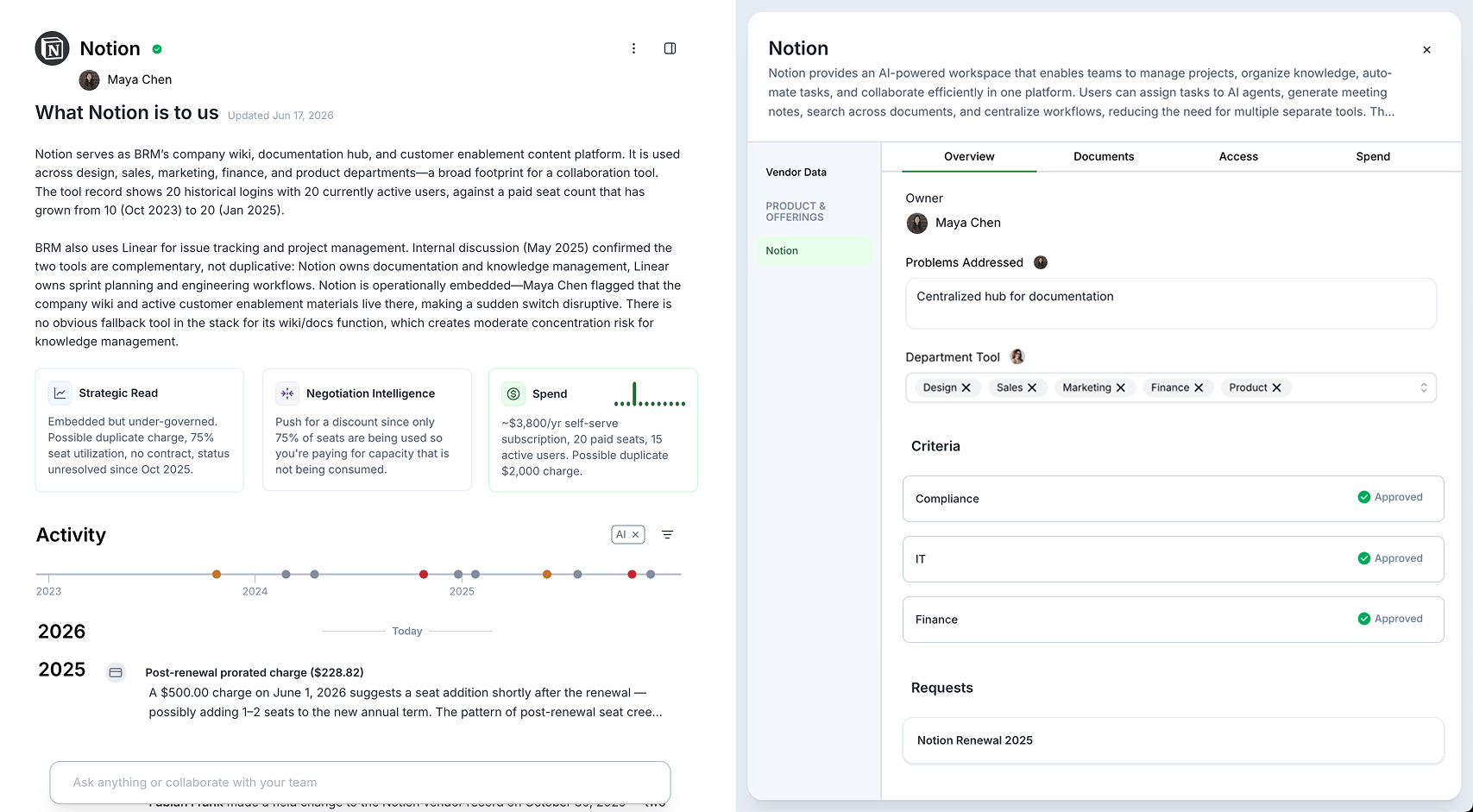Open the Activity filter icon

[x=667, y=535]
